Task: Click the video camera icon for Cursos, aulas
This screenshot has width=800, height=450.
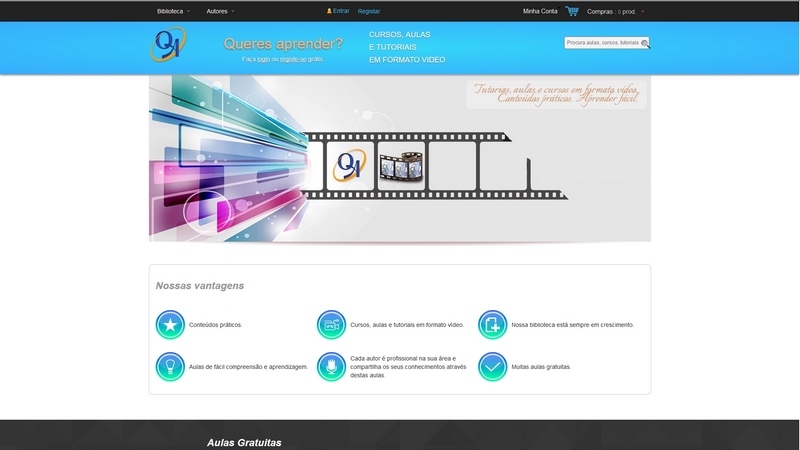Action: (331, 324)
